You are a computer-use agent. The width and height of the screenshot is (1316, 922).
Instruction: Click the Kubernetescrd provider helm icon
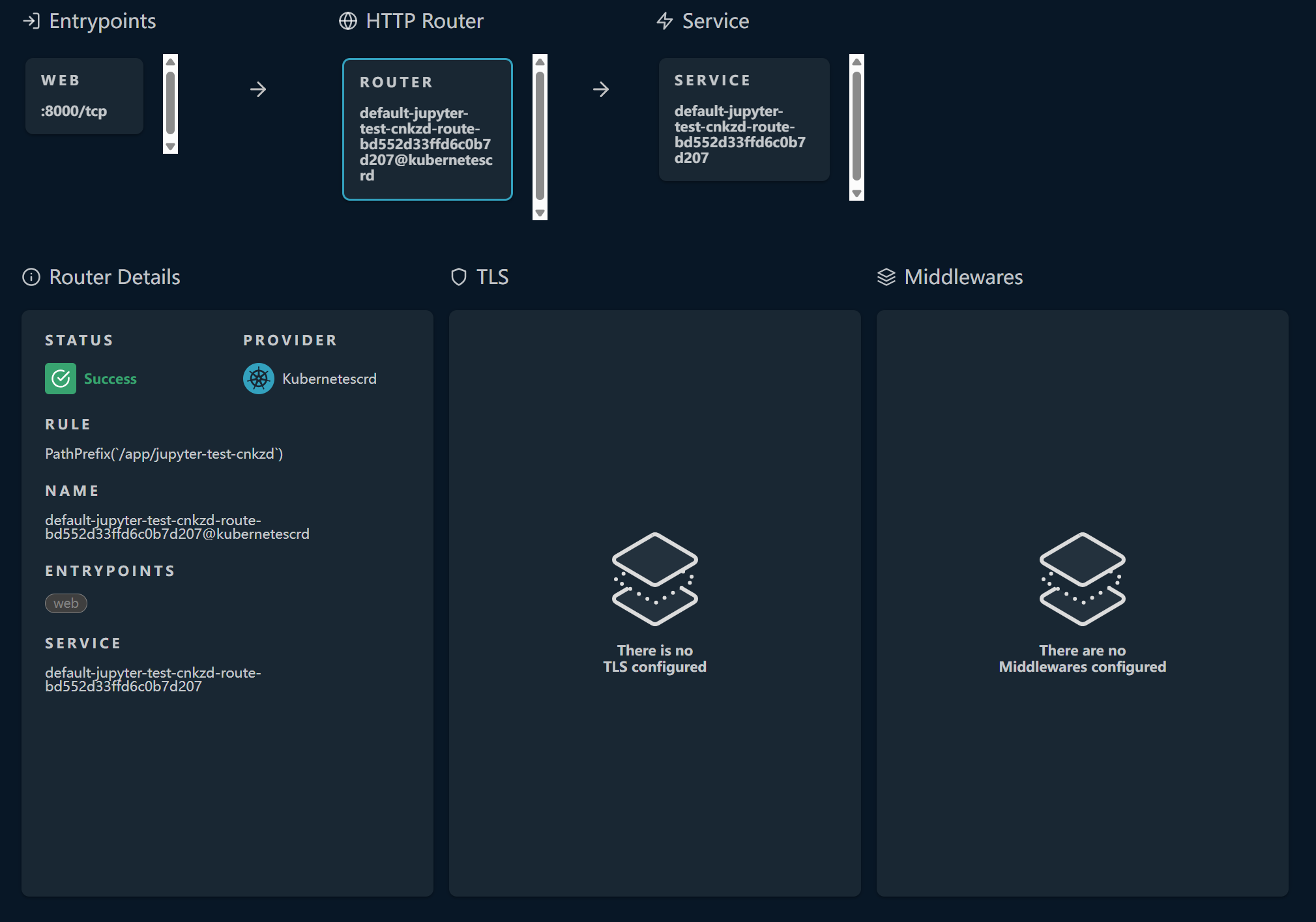(x=259, y=379)
